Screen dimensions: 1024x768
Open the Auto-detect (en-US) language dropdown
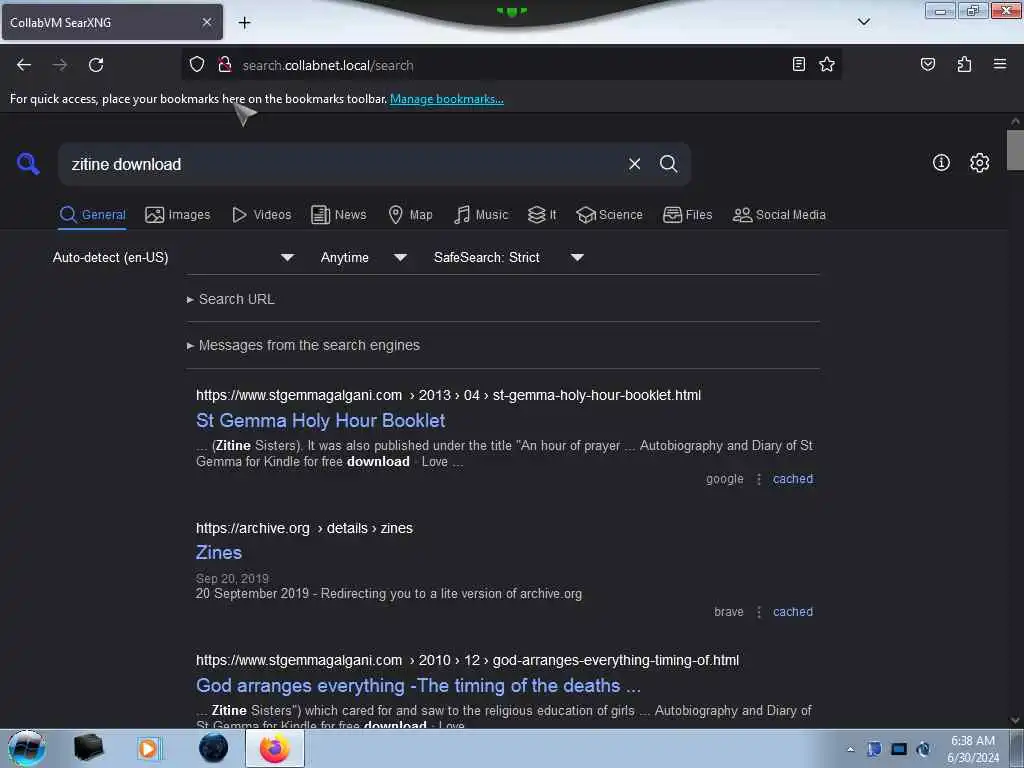[173, 257]
